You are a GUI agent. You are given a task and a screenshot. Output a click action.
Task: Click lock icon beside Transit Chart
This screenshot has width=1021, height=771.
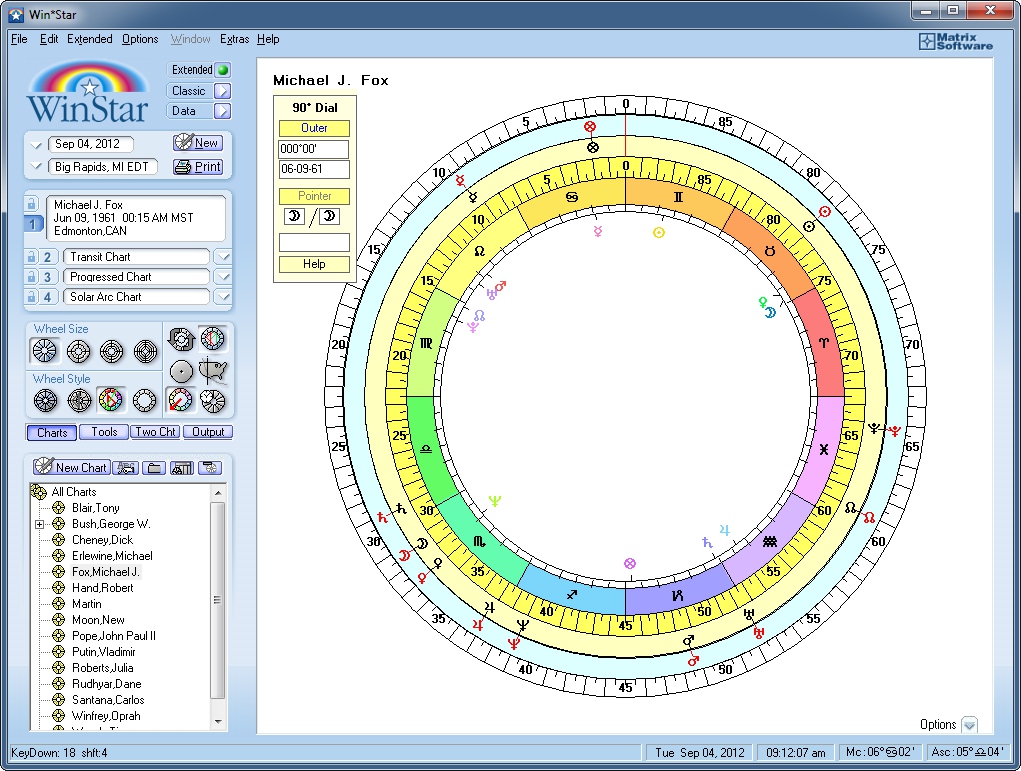coord(31,257)
